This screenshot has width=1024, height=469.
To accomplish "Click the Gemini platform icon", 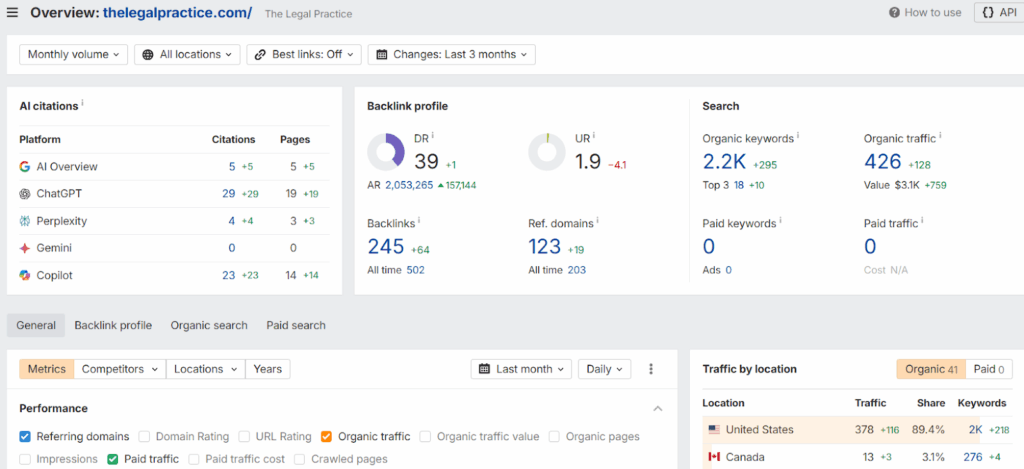I will (x=25, y=248).
